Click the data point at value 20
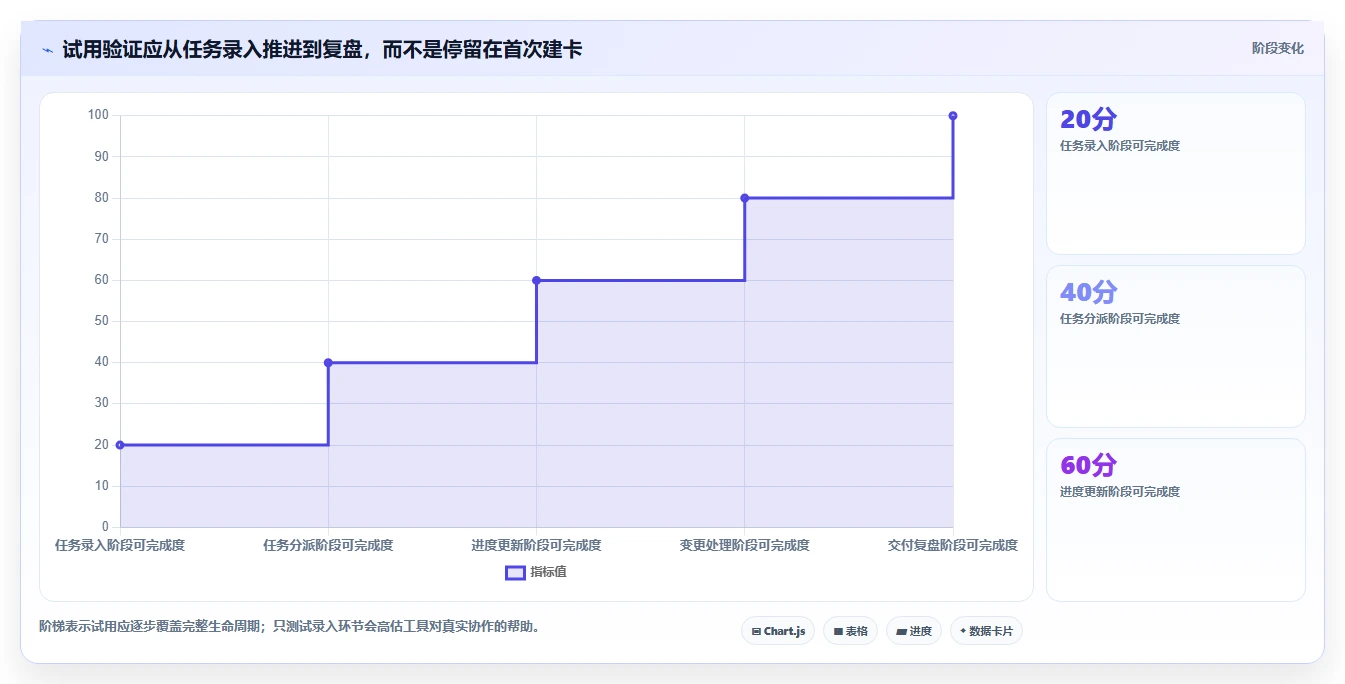Viewport: 1345px width, 684px height. click(x=120, y=445)
